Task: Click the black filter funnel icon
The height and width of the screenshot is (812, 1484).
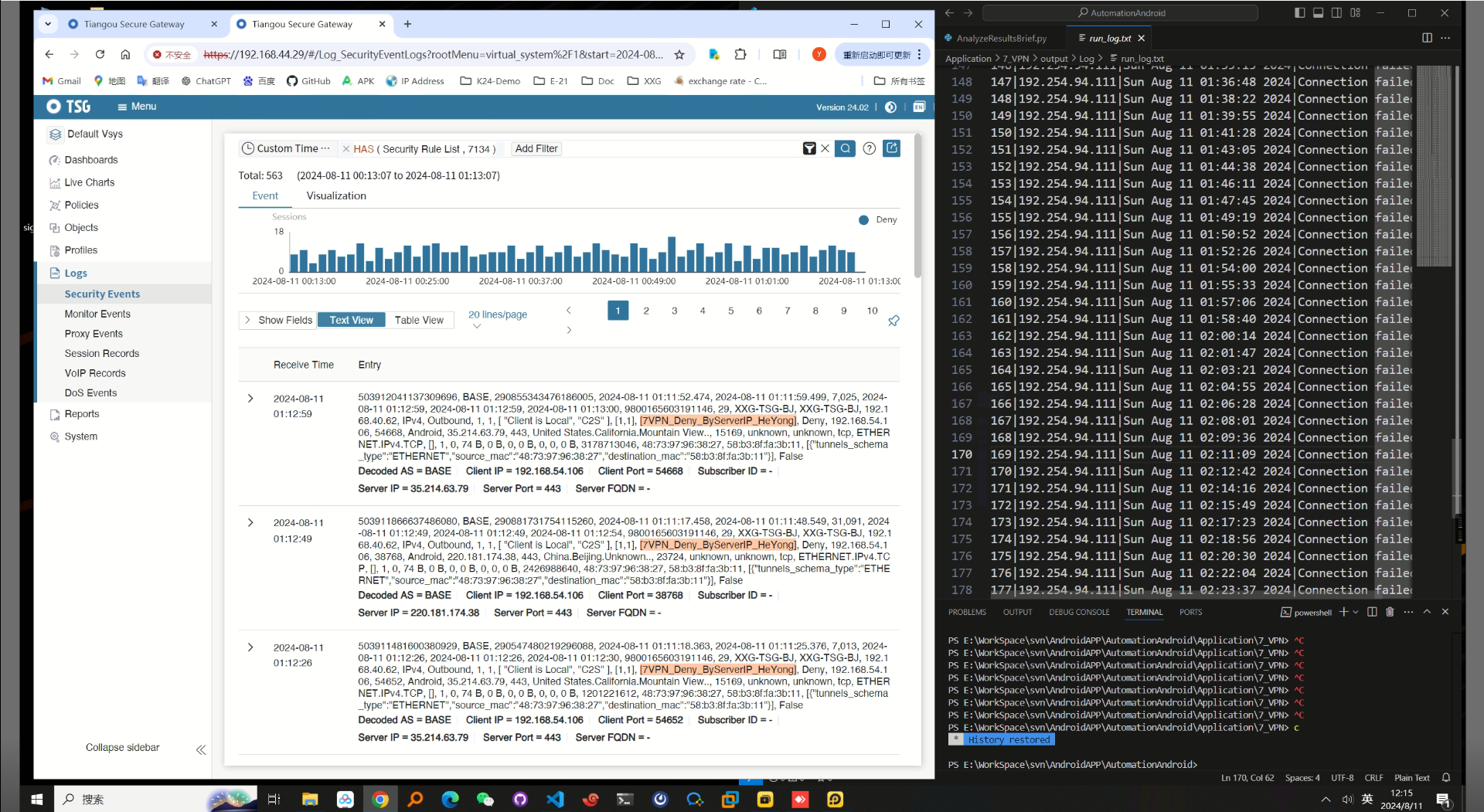Action: point(809,148)
